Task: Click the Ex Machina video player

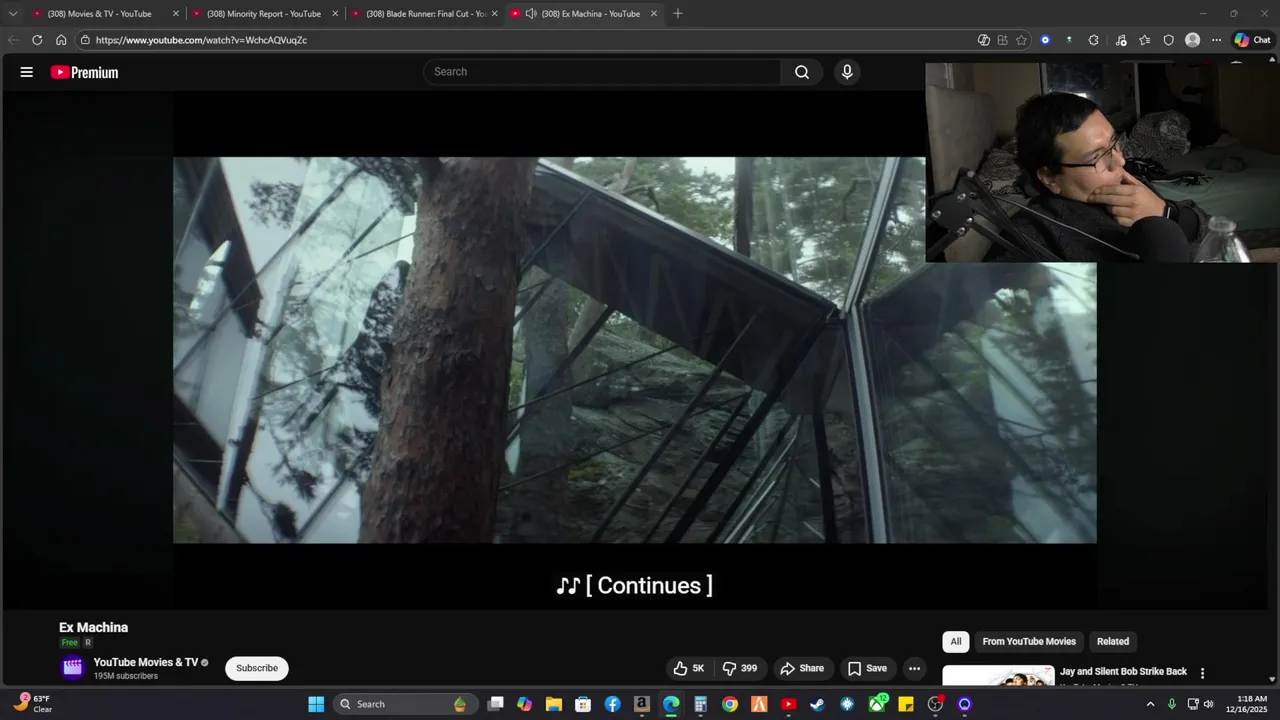Action: tap(635, 350)
